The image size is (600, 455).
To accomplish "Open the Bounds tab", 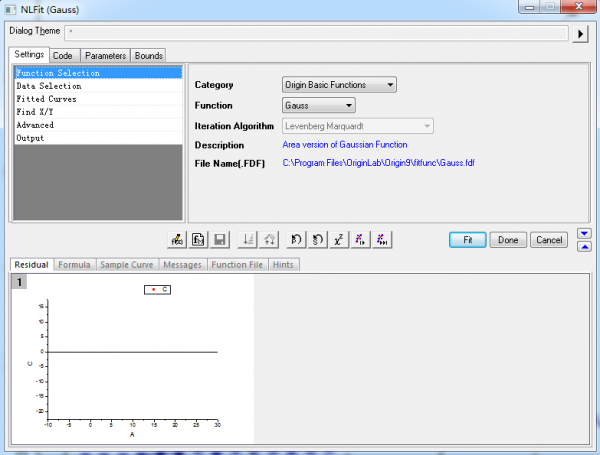I will click(x=148, y=56).
